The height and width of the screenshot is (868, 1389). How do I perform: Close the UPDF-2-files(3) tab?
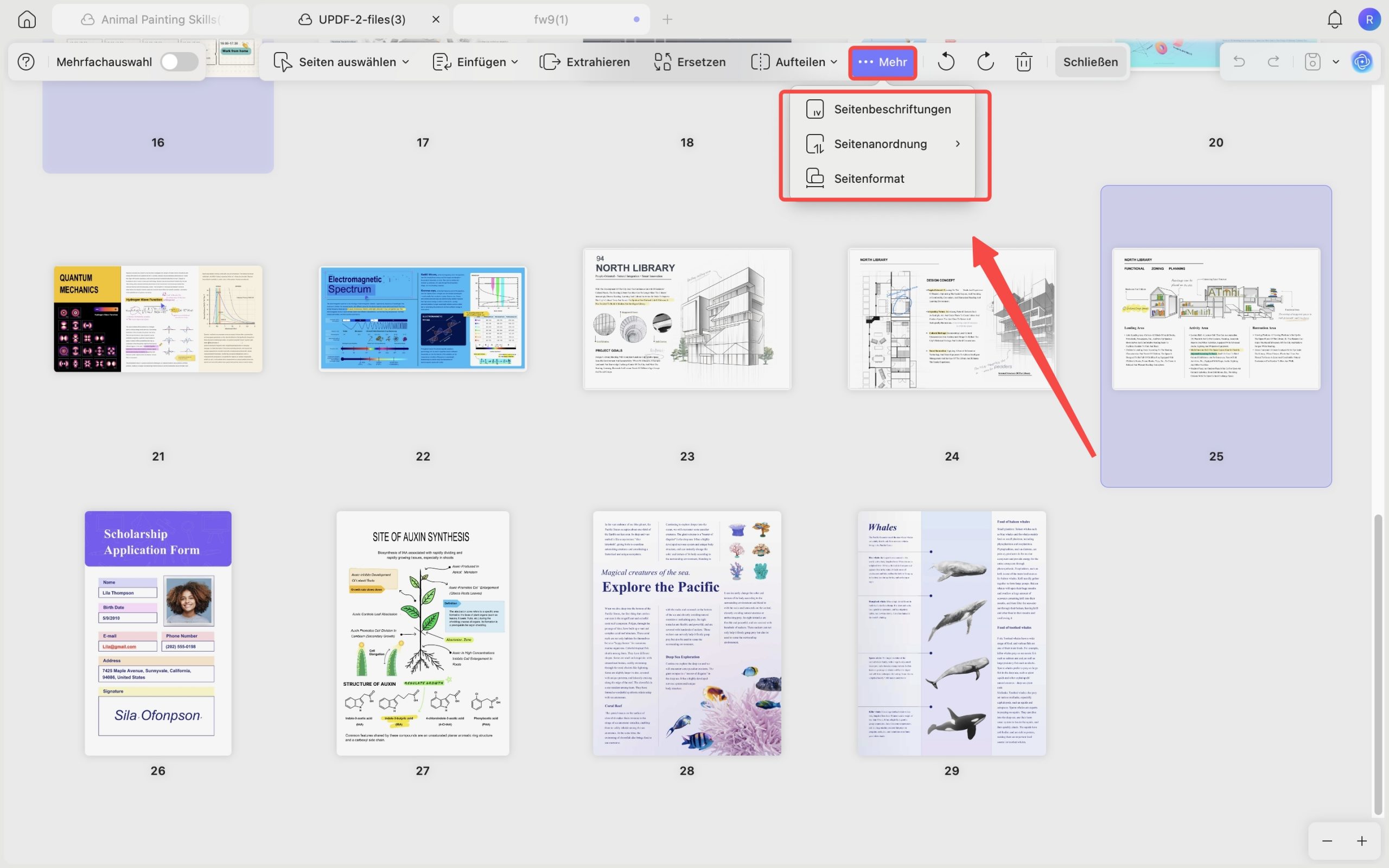436,20
